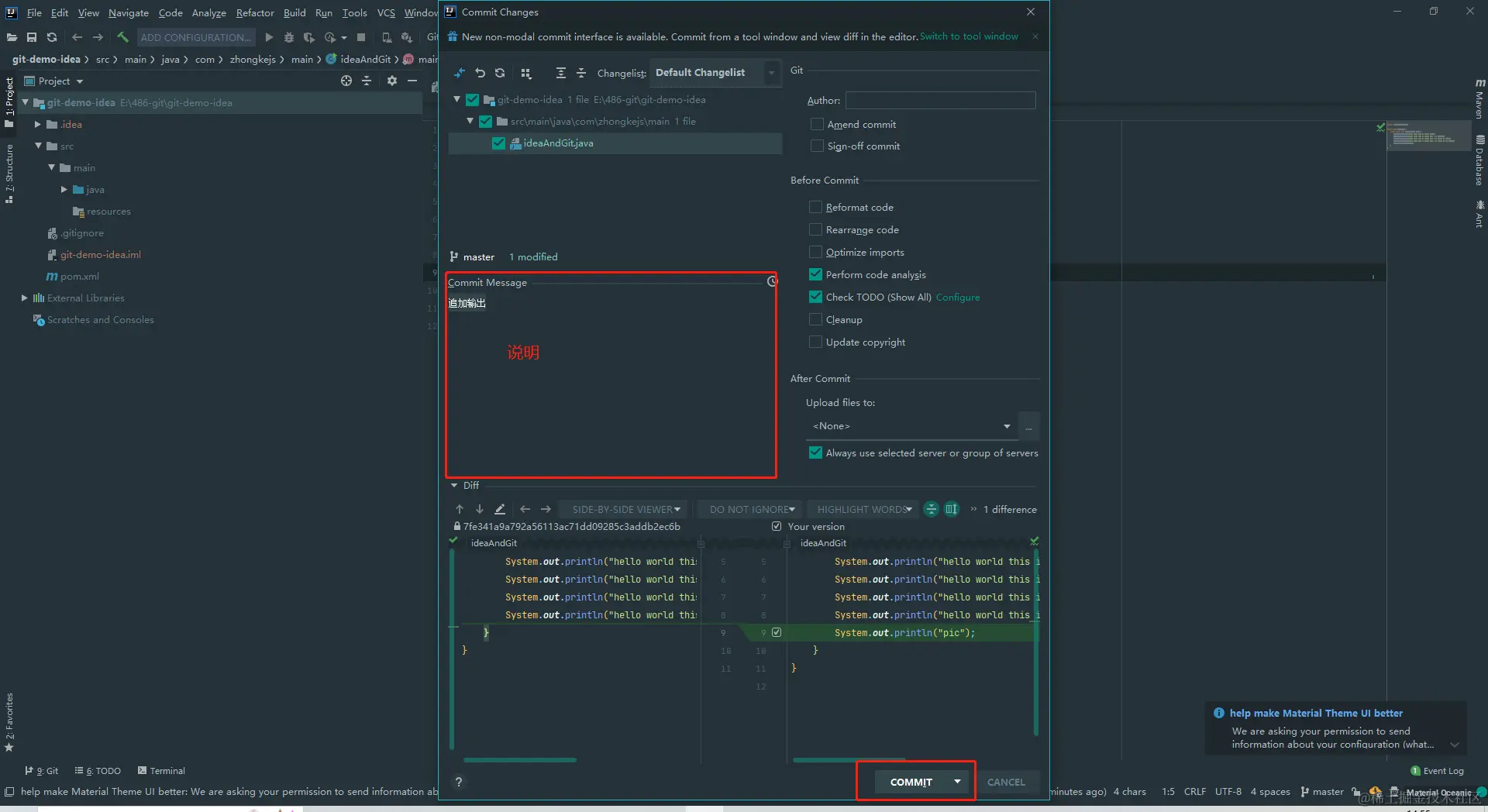Open the Commit button dropdown arrow
The height and width of the screenshot is (812, 1488).
958,782
